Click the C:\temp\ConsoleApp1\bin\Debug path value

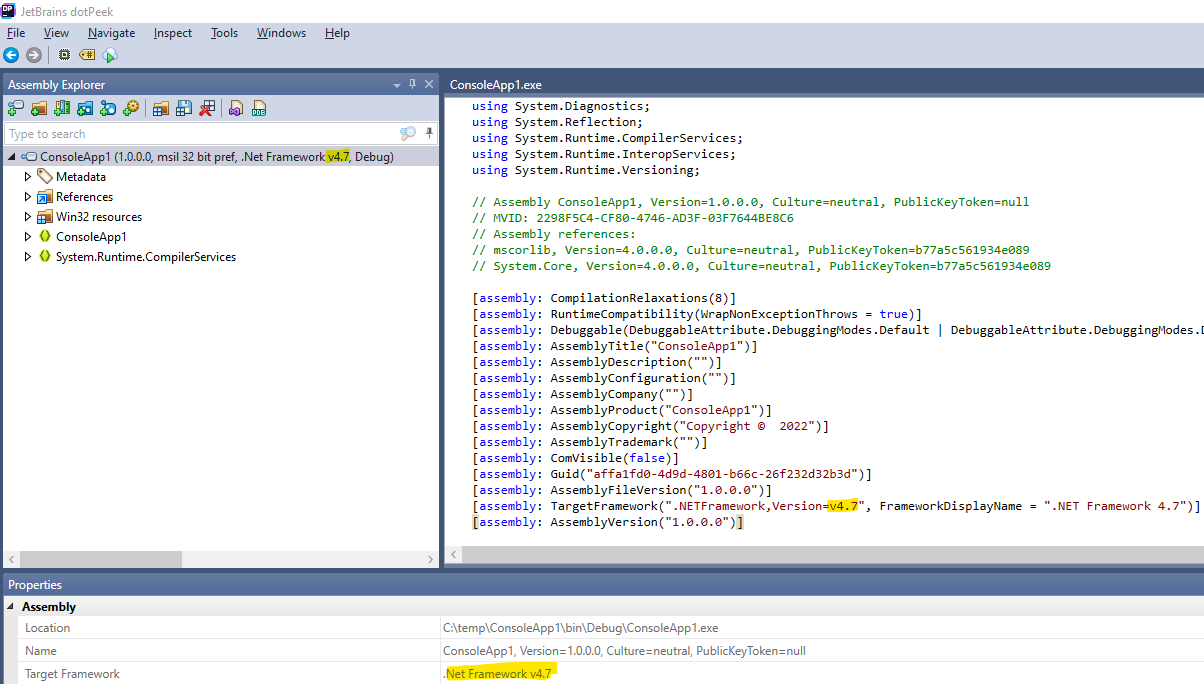tap(580, 628)
